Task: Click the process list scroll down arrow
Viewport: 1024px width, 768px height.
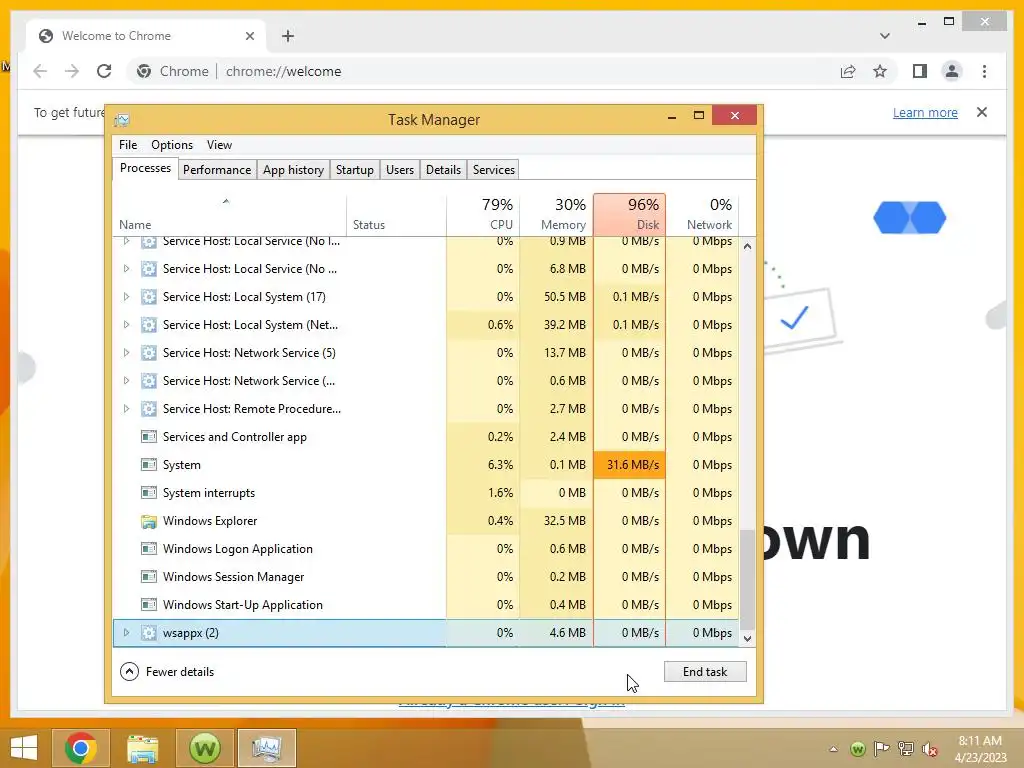Action: click(x=748, y=639)
